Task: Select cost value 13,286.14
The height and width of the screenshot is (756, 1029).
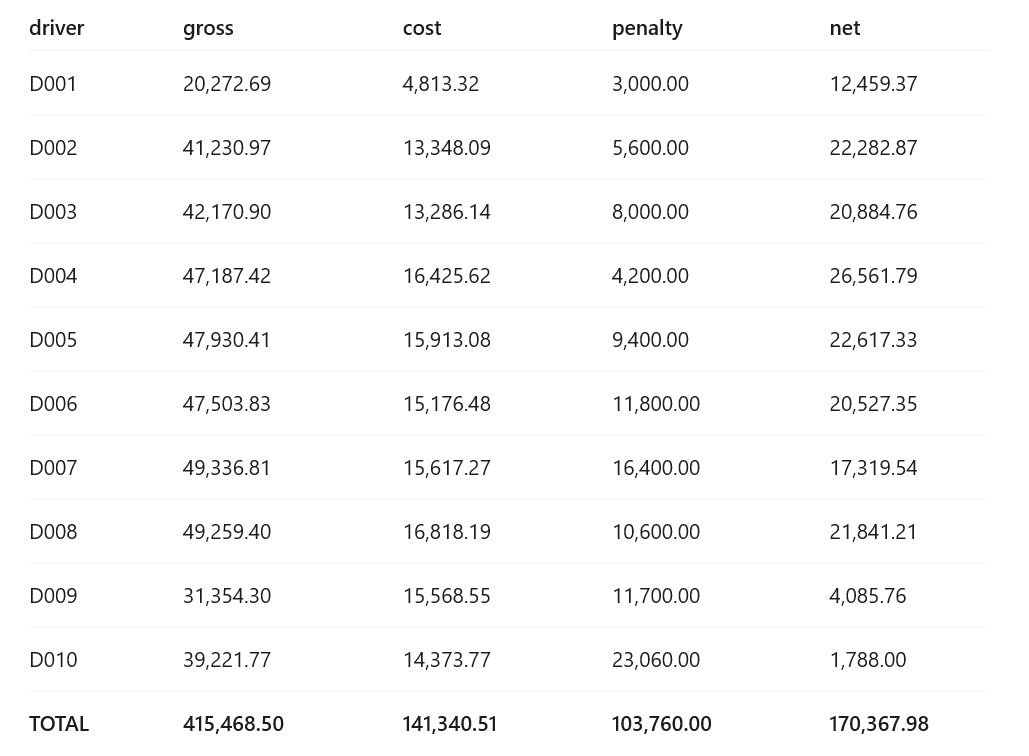Action: [446, 212]
